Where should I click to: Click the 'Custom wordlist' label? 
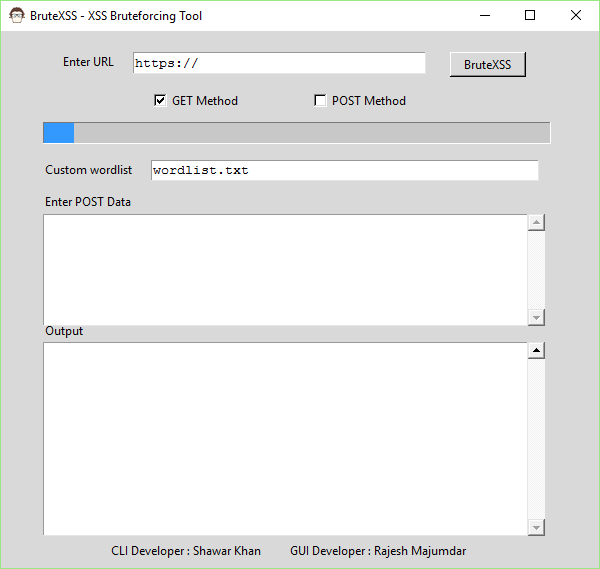click(88, 170)
